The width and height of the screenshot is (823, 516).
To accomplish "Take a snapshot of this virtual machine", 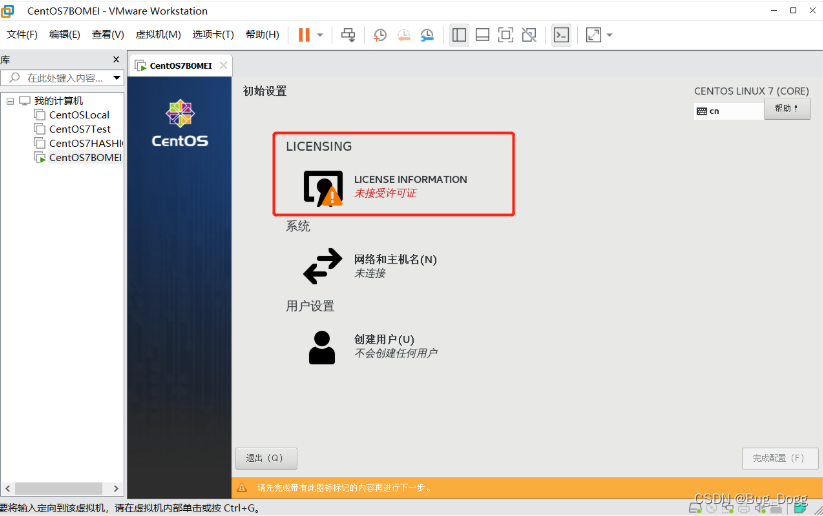I will click(380, 35).
